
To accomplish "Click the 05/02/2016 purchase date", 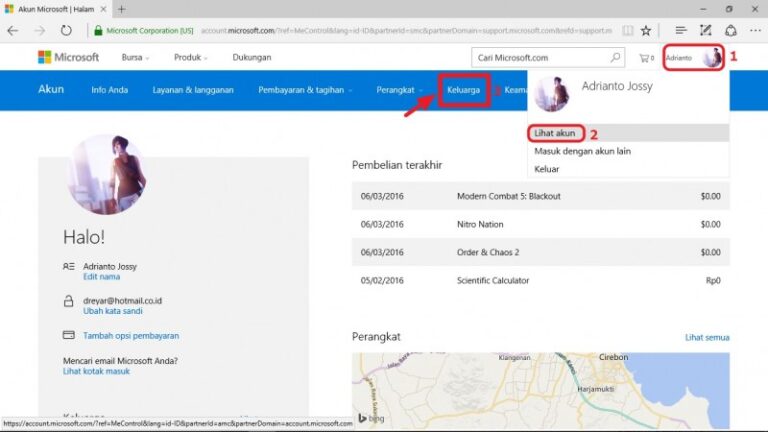I will [x=382, y=281].
